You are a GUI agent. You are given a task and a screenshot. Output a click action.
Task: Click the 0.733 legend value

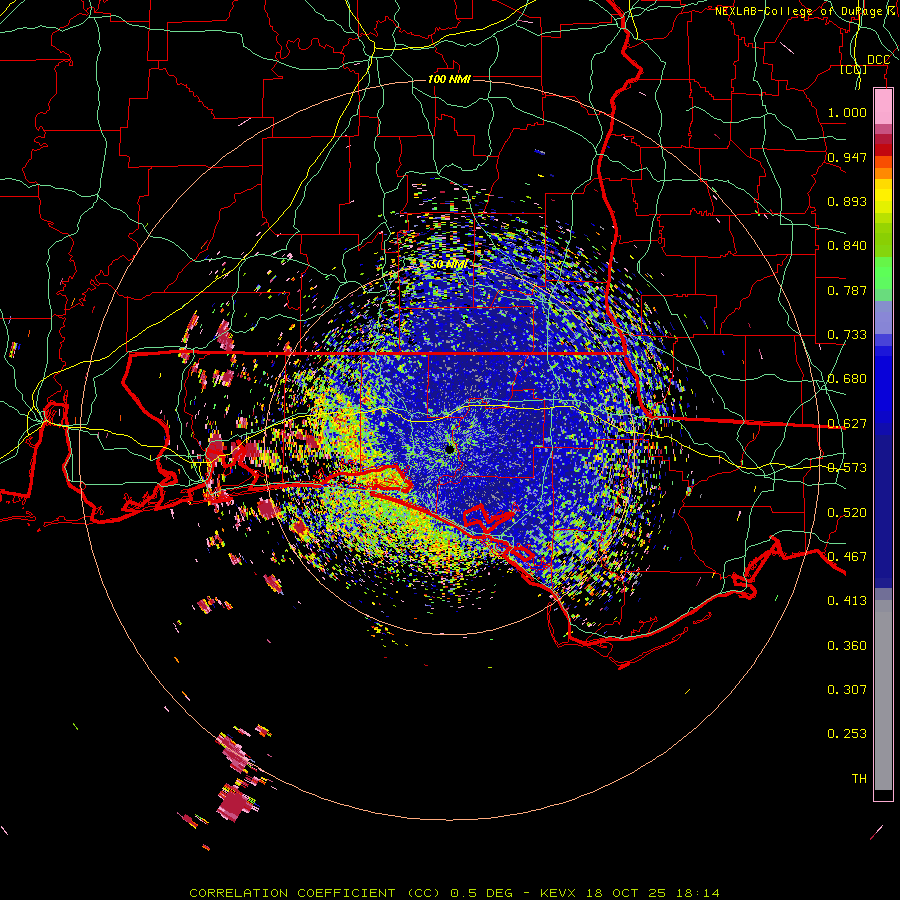[x=847, y=335]
